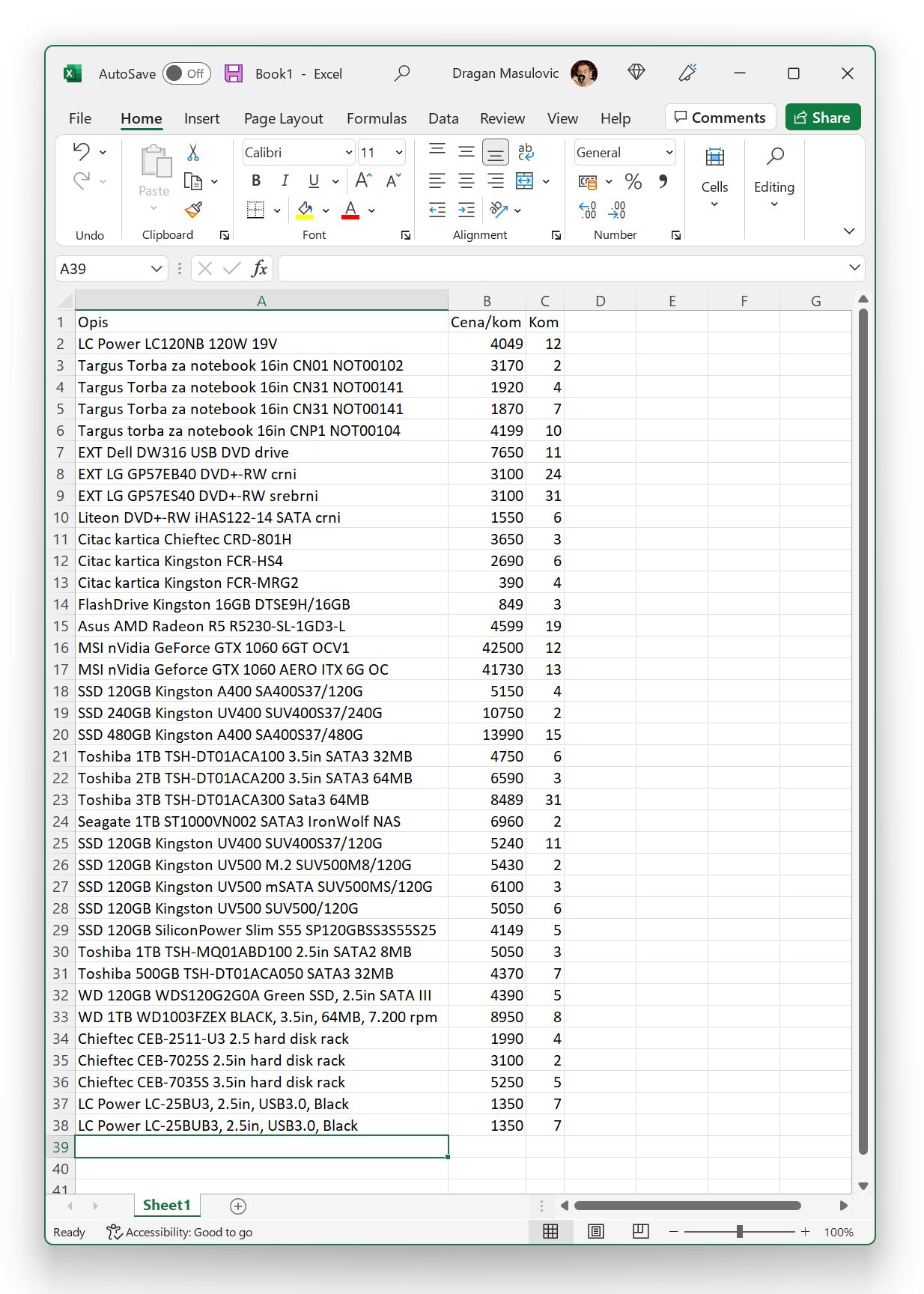Click the Cut scissors icon
924x1294 pixels.
192,153
